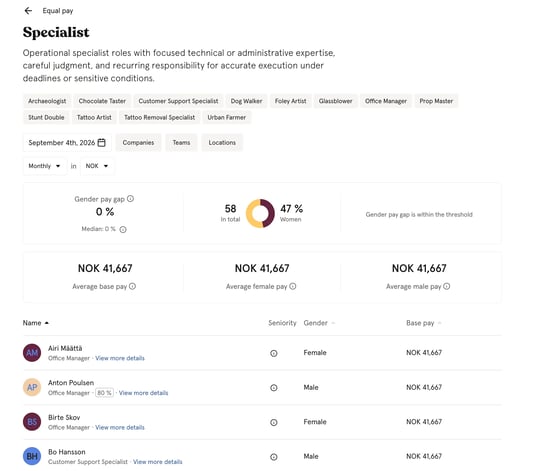Click info icon beside Average base pay

132,286
